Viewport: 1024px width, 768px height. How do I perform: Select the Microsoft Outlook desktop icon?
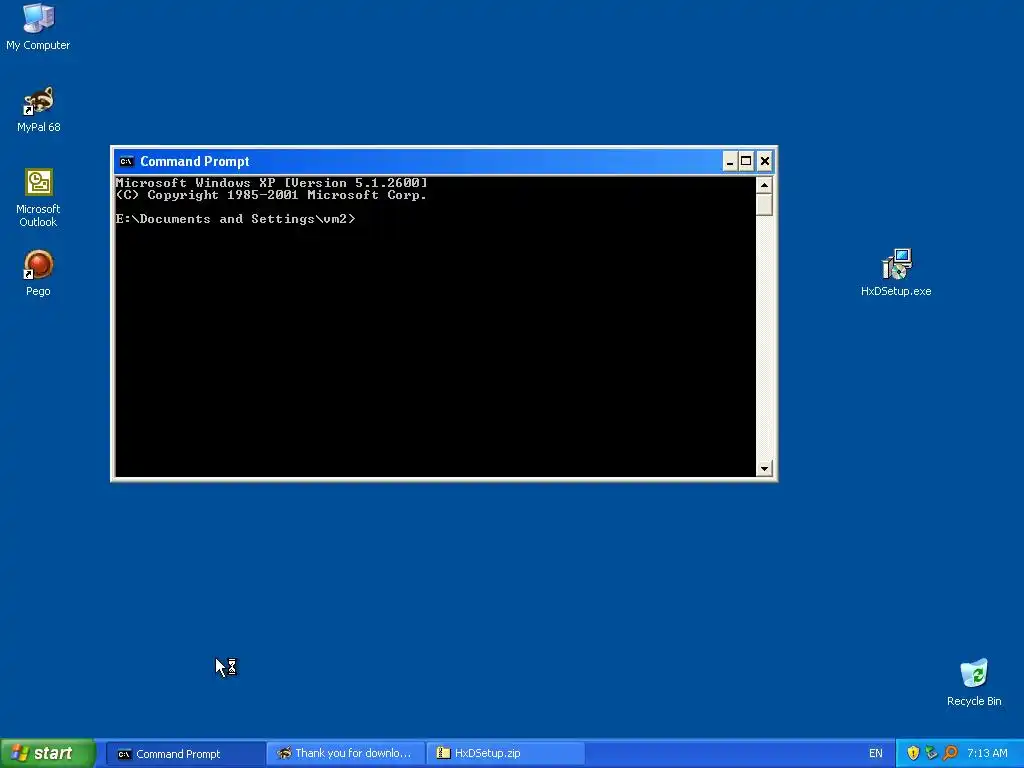coord(38,198)
